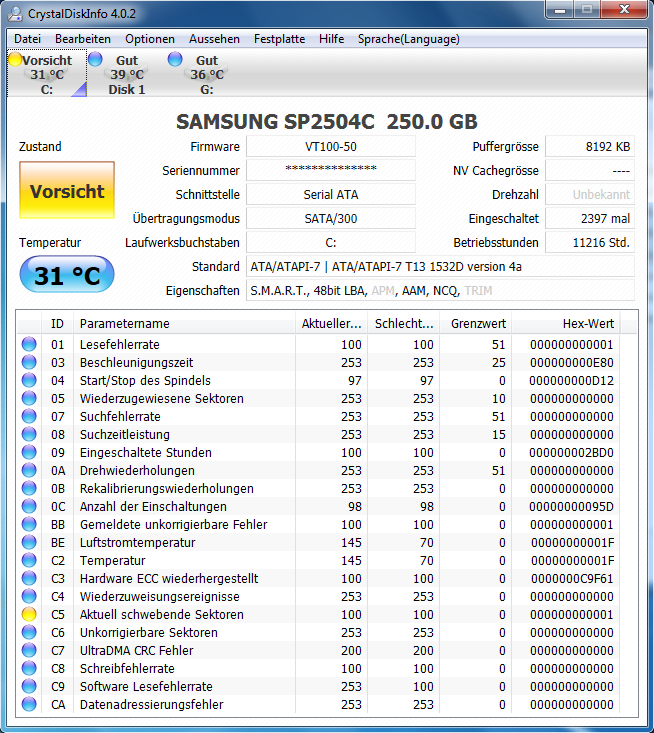The image size is (654, 733).
Task: Click the 31 °C temperature badge
Action: [x=67, y=274]
